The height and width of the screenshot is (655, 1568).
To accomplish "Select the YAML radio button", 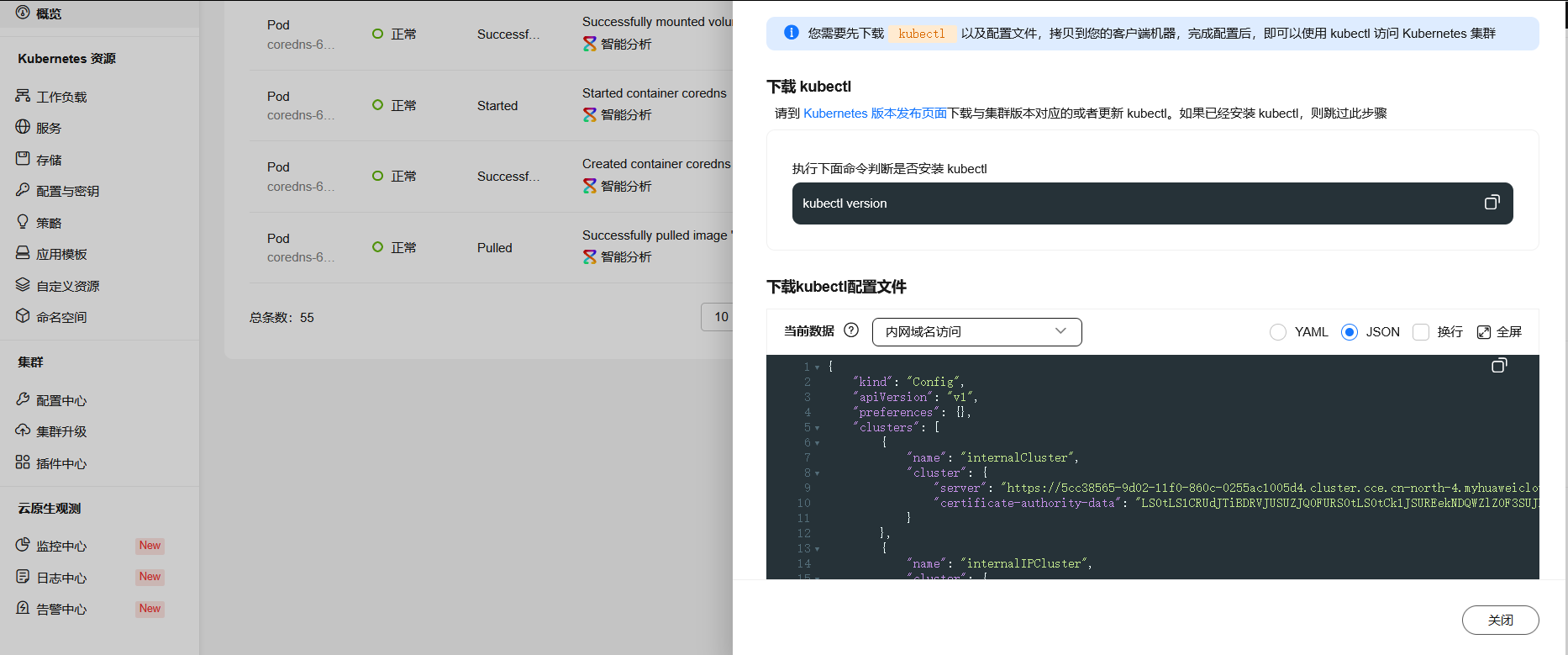I will click(x=1278, y=332).
